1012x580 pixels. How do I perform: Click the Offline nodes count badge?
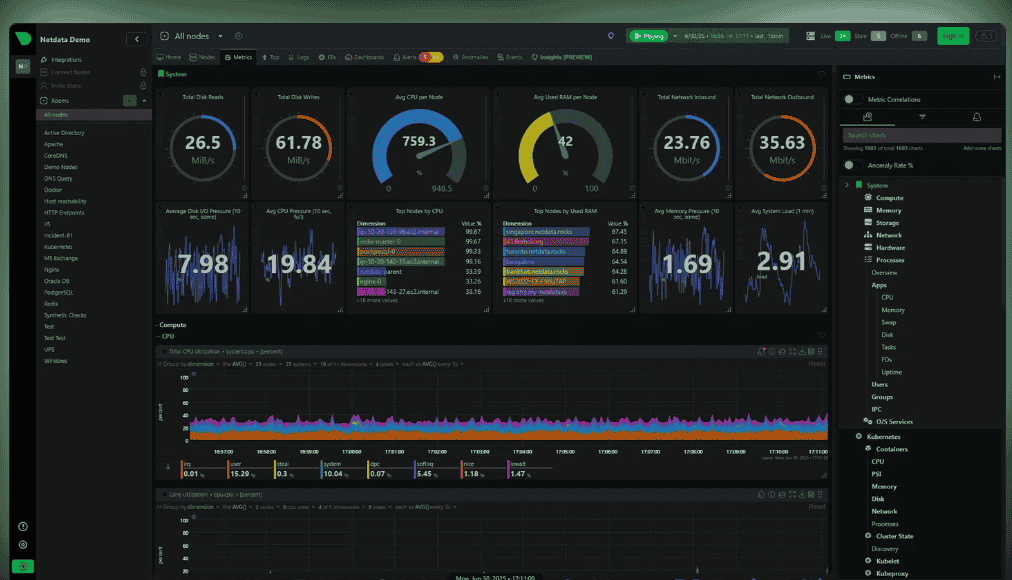(920, 36)
